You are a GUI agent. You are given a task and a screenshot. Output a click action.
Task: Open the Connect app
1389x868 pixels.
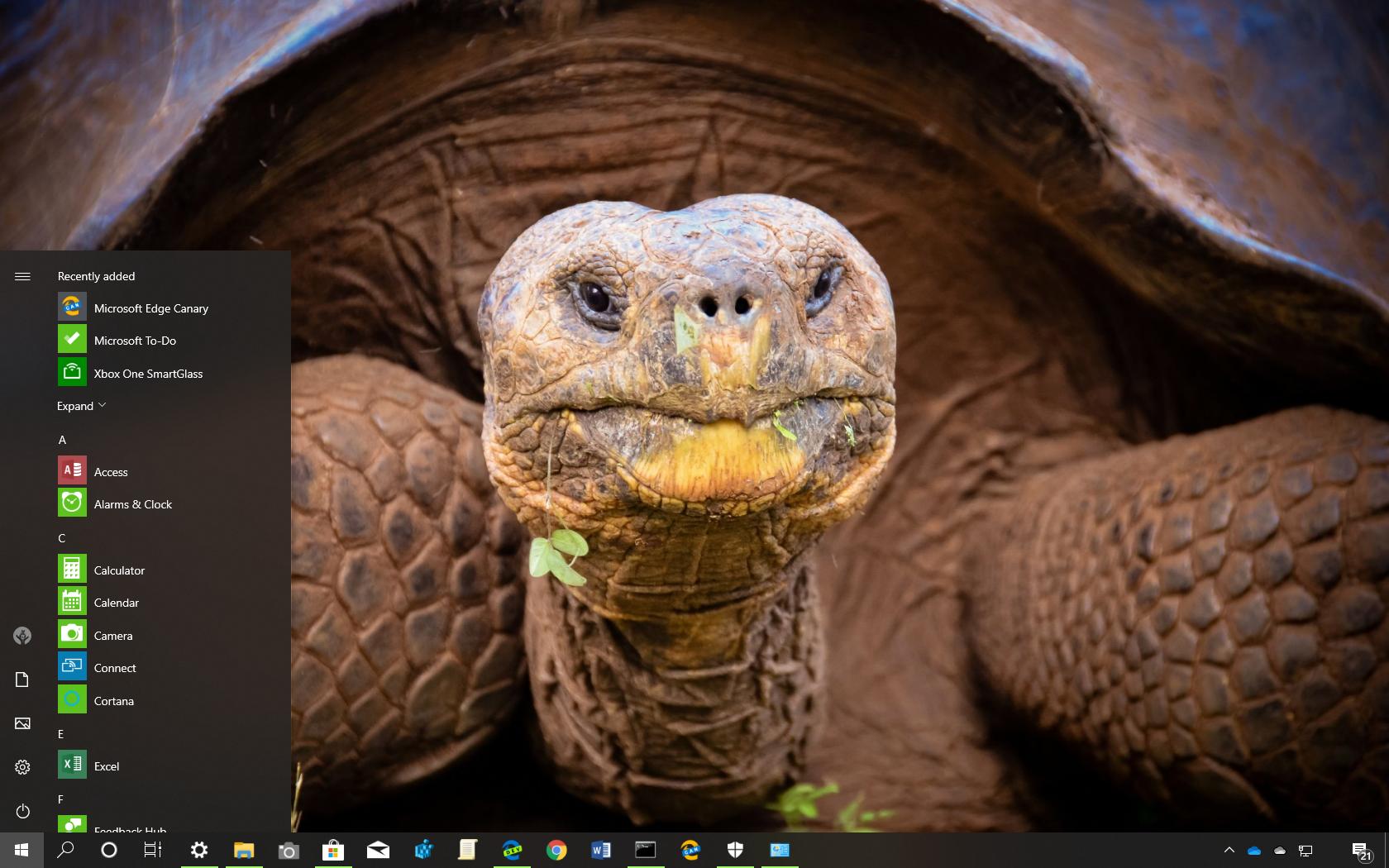coord(115,667)
